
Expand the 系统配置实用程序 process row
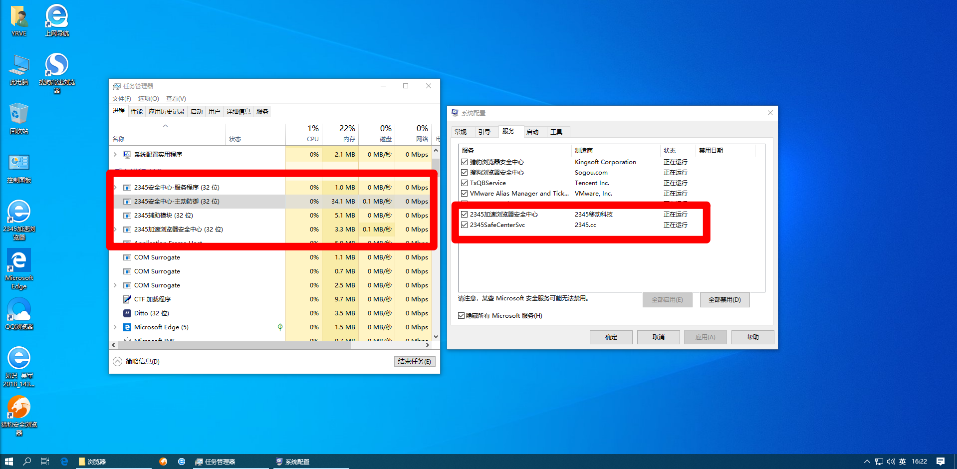(115, 155)
